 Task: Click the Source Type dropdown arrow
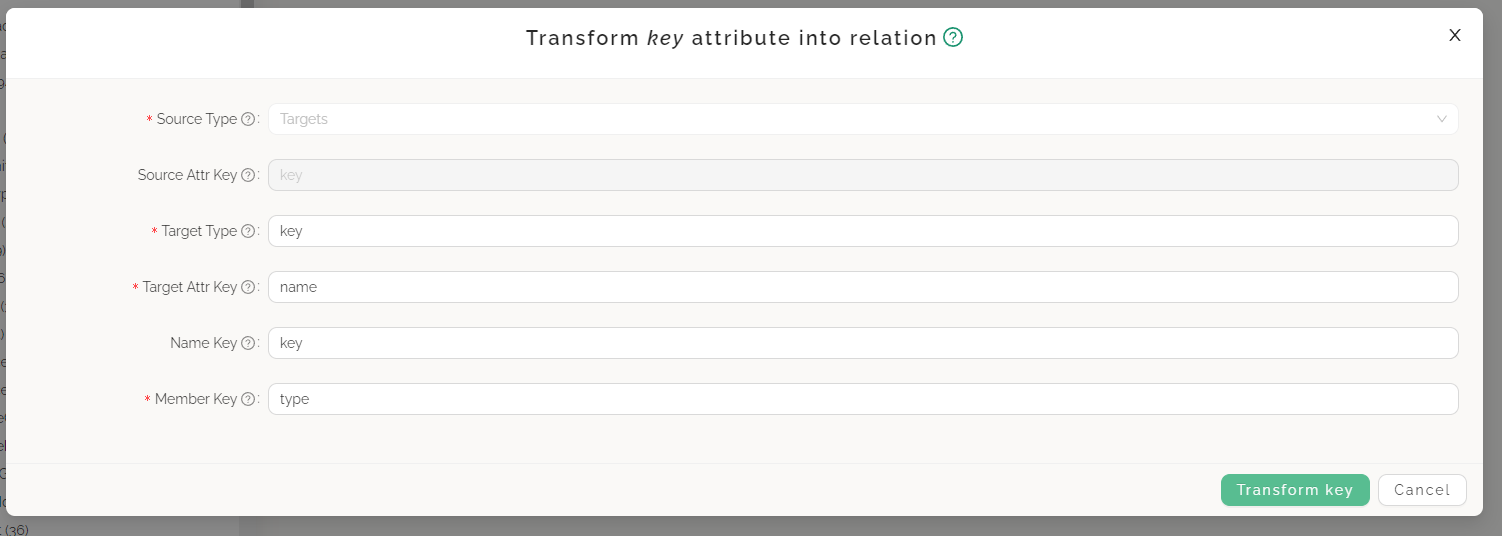(1442, 119)
